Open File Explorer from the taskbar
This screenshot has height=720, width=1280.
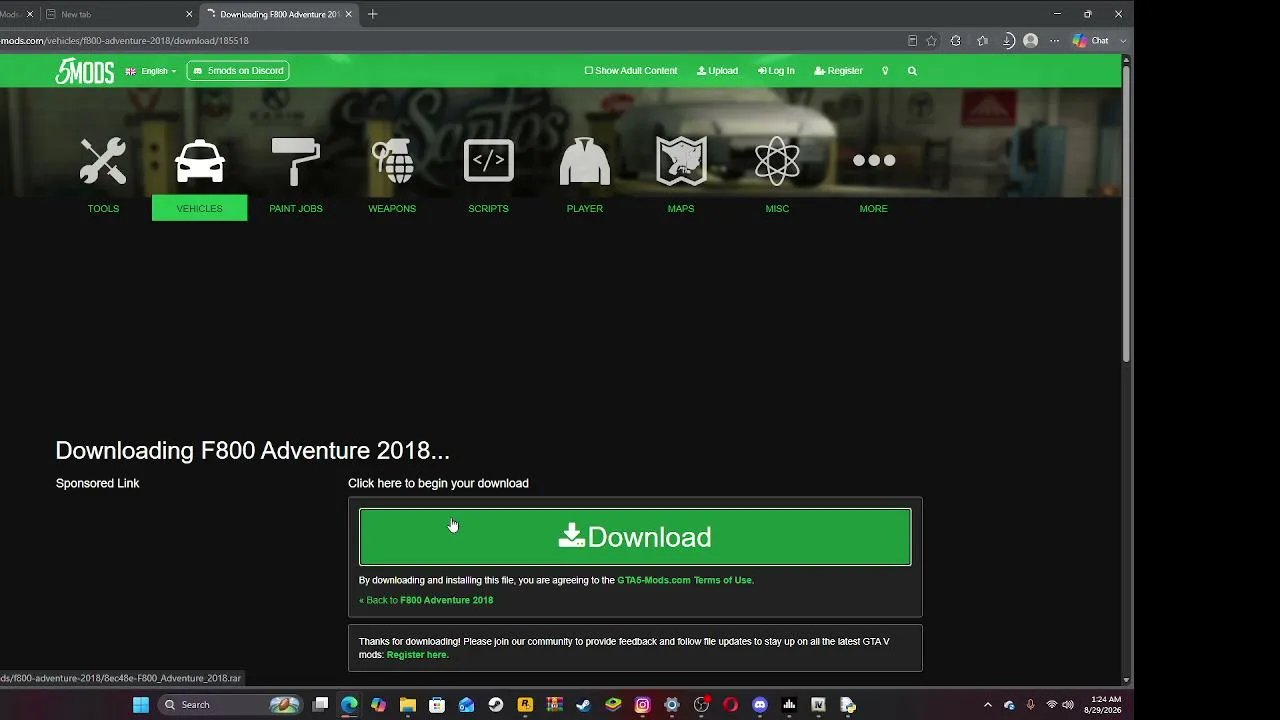408,705
